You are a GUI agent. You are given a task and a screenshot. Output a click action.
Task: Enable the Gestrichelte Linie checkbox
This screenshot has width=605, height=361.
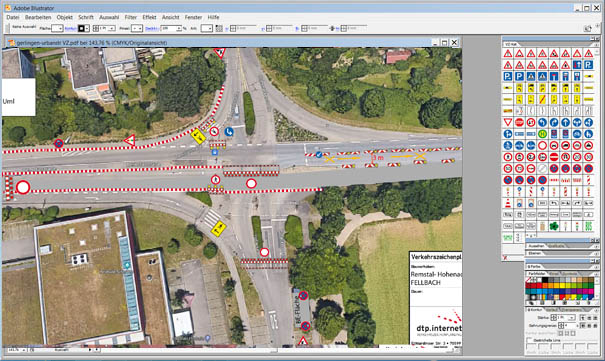(x=530, y=340)
